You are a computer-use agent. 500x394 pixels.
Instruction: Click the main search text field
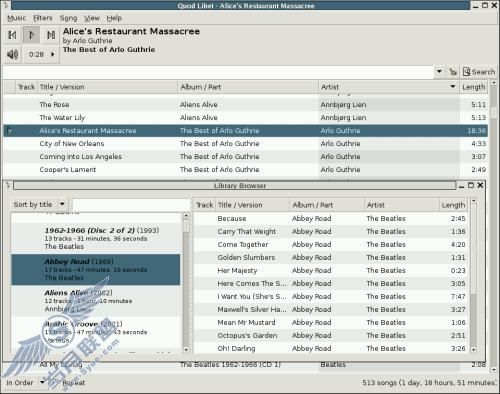(218, 72)
